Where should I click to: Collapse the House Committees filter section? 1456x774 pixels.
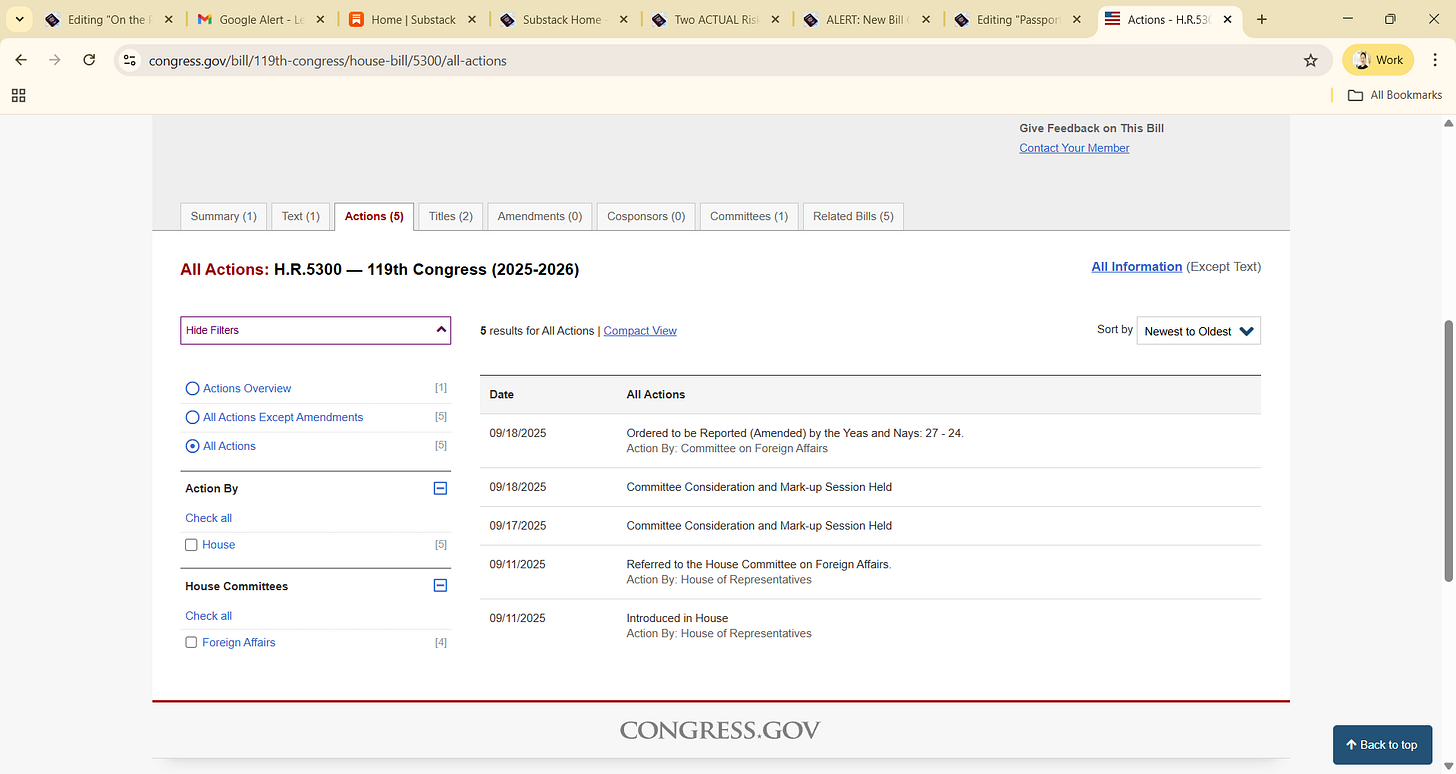point(440,586)
